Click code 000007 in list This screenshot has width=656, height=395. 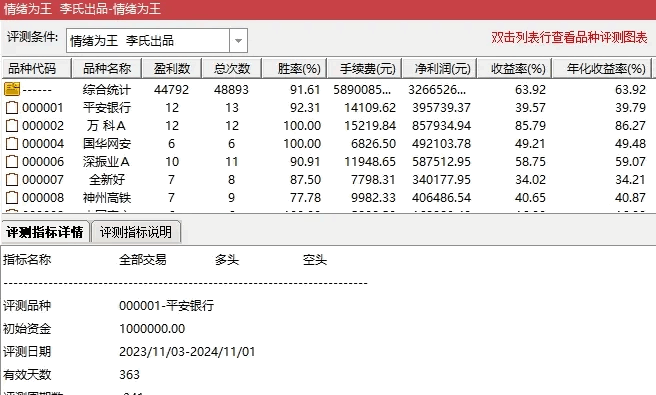pyautogui.click(x=43, y=180)
